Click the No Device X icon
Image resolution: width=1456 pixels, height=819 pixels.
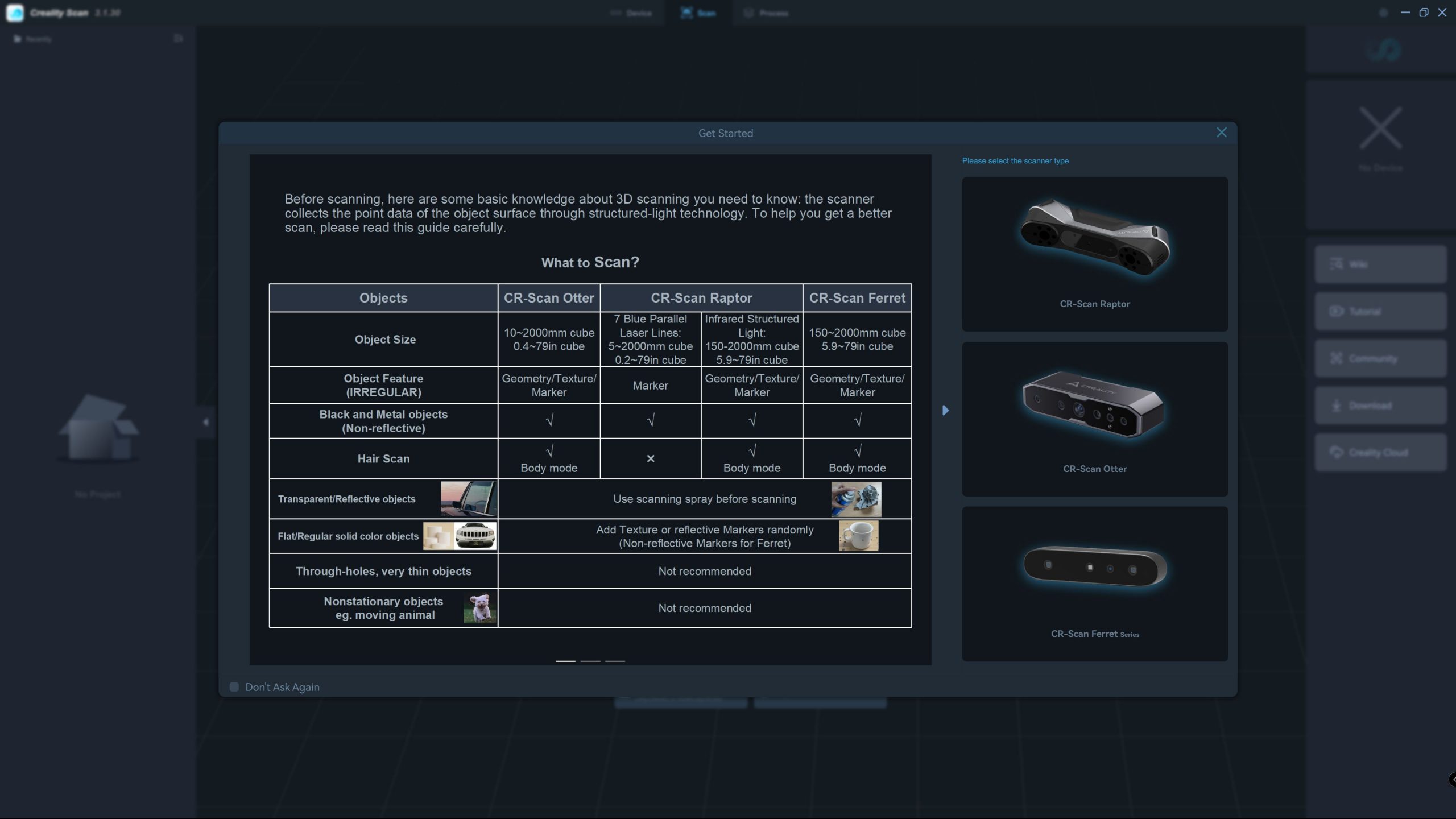tap(1380, 129)
